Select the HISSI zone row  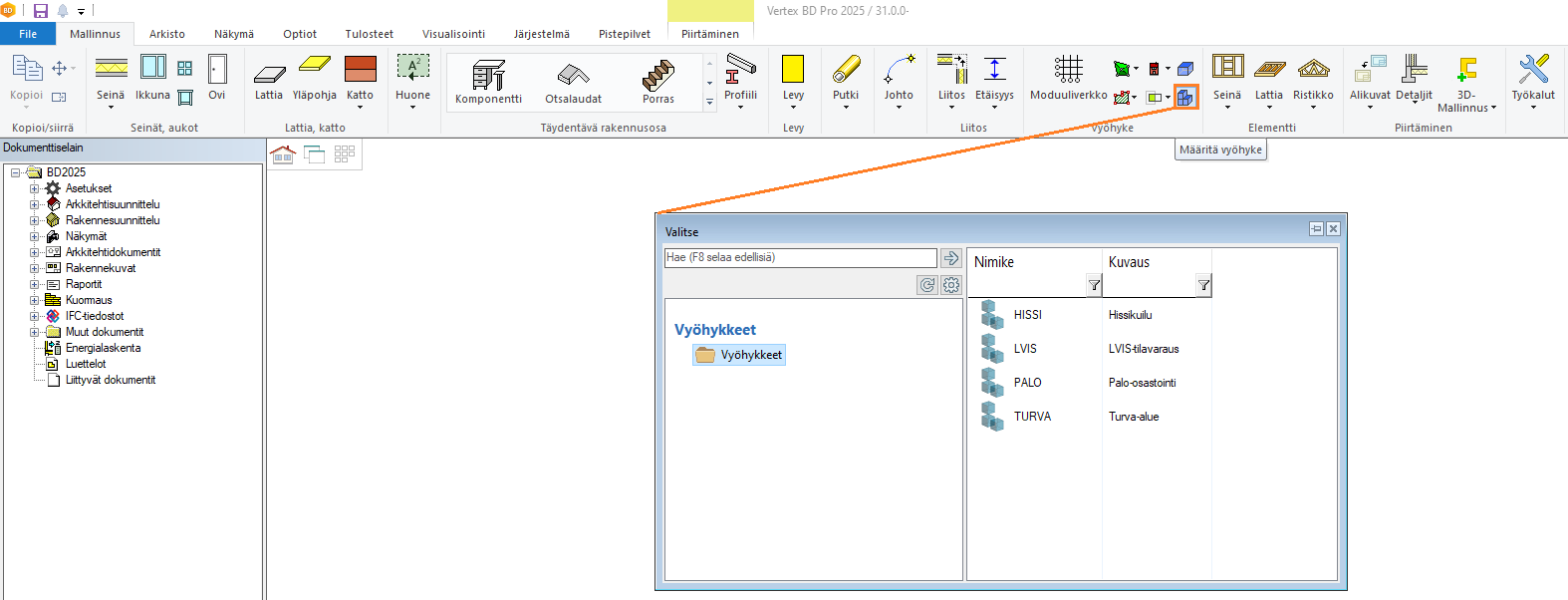[1027, 315]
